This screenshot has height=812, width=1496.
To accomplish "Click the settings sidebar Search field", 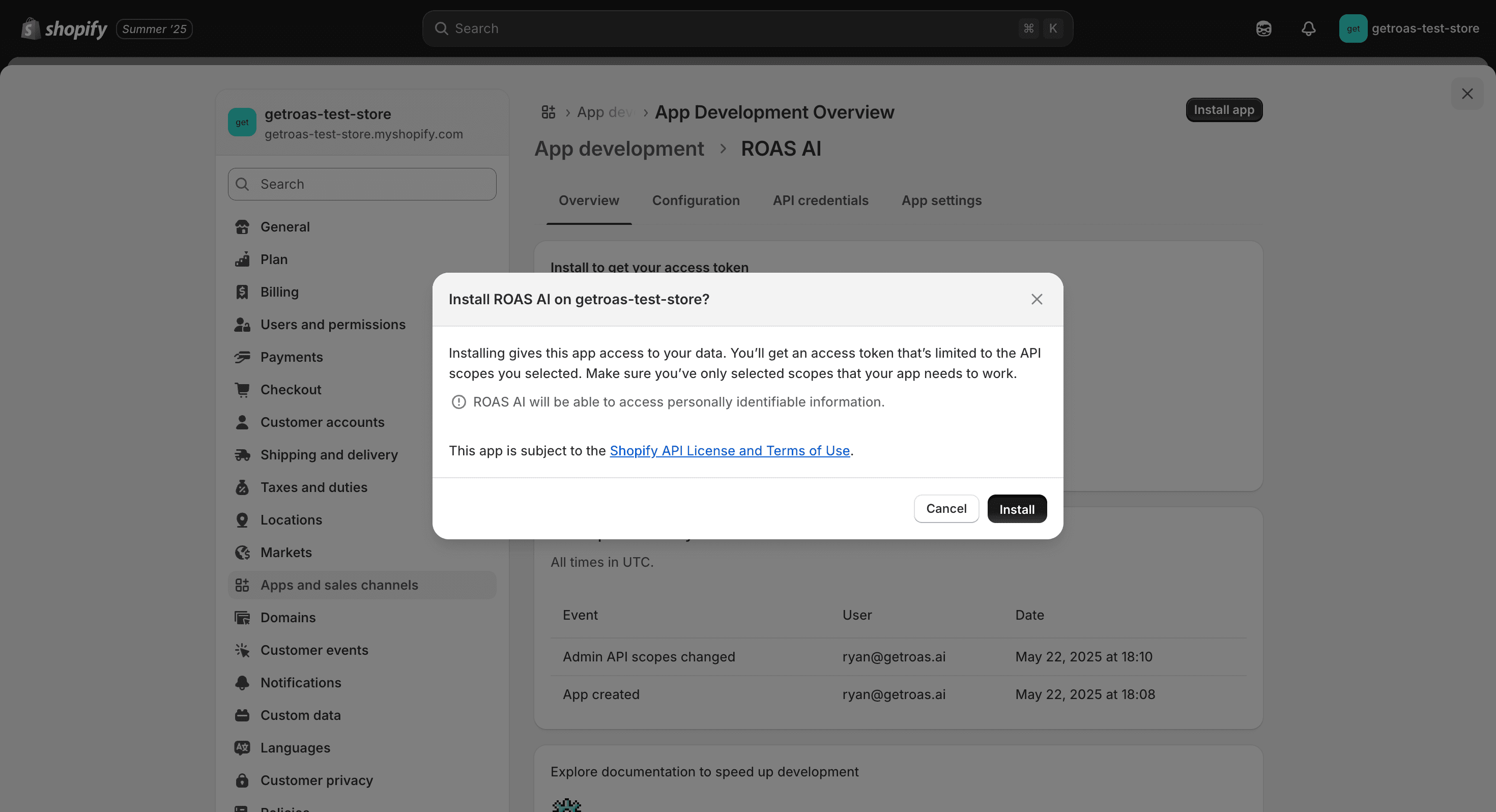I will pyautogui.click(x=362, y=184).
